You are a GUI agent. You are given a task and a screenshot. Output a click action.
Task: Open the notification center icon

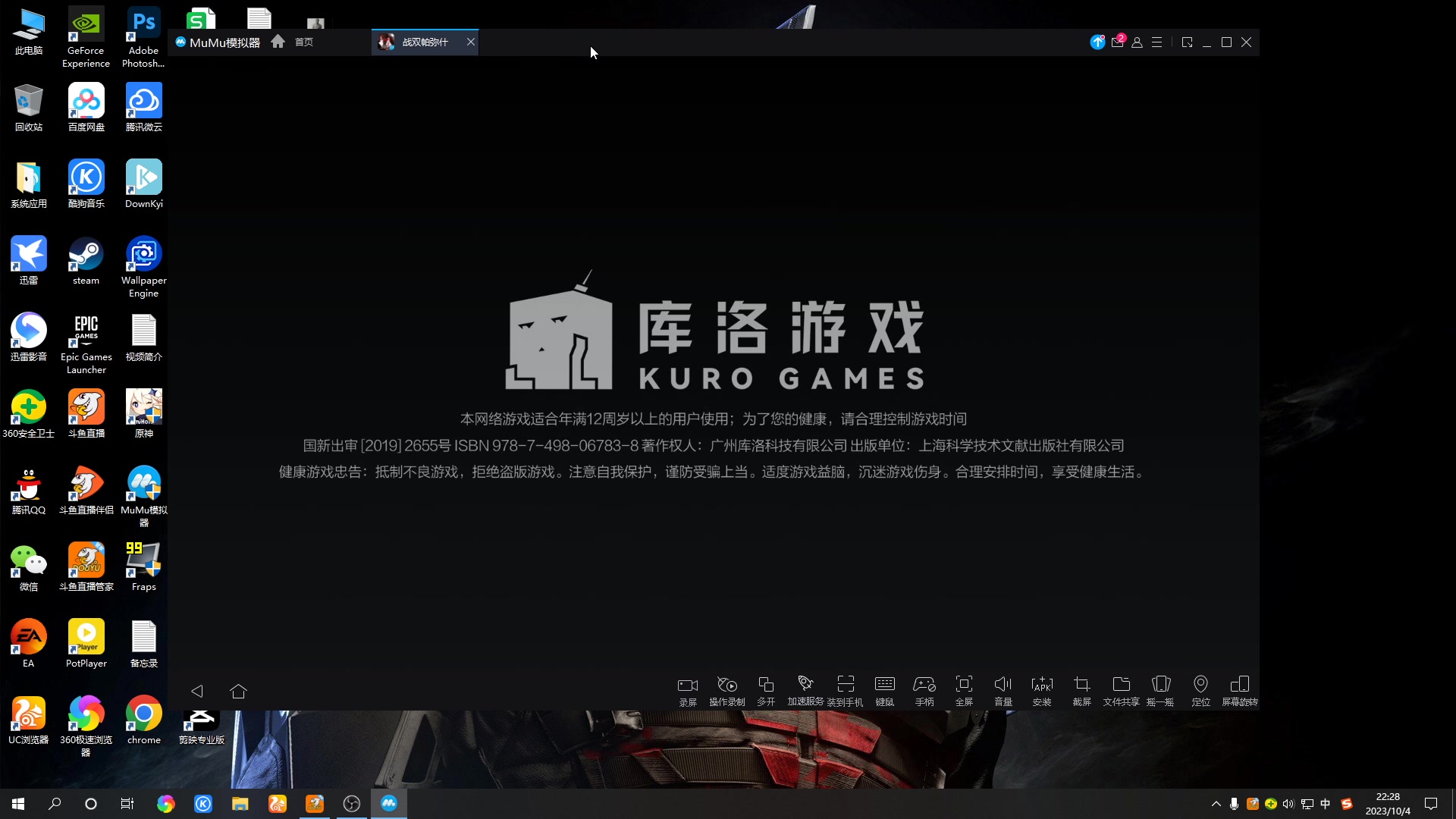1431,804
